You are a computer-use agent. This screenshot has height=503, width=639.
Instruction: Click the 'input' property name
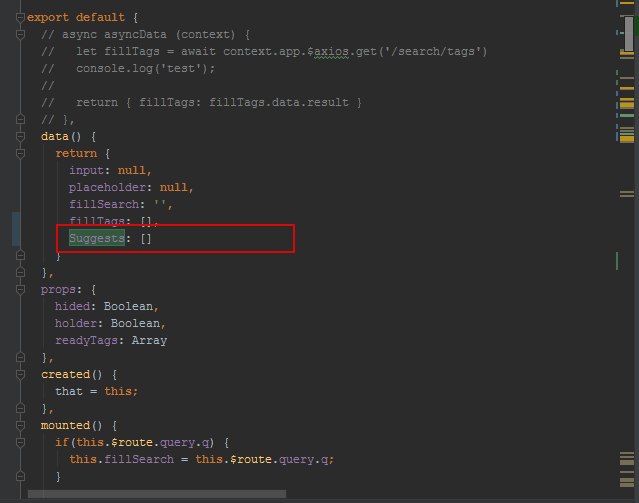(86, 170)
